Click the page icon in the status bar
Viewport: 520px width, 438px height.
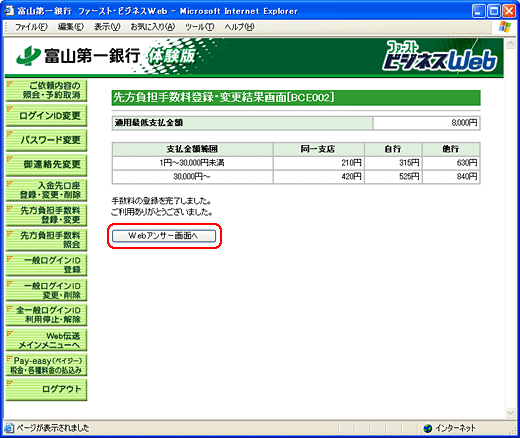pos(9,428)
